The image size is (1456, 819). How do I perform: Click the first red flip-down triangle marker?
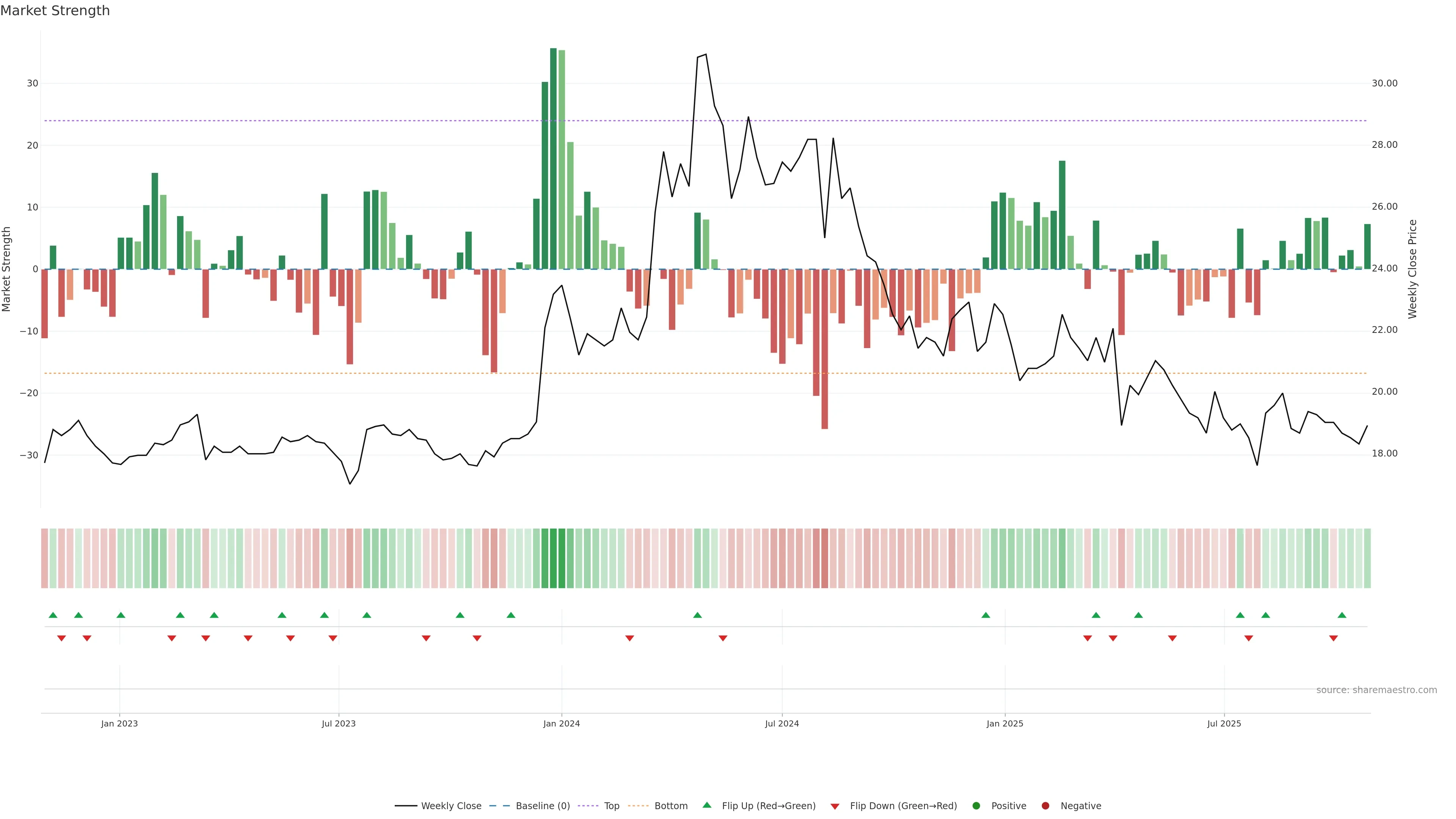click(61, 638)
